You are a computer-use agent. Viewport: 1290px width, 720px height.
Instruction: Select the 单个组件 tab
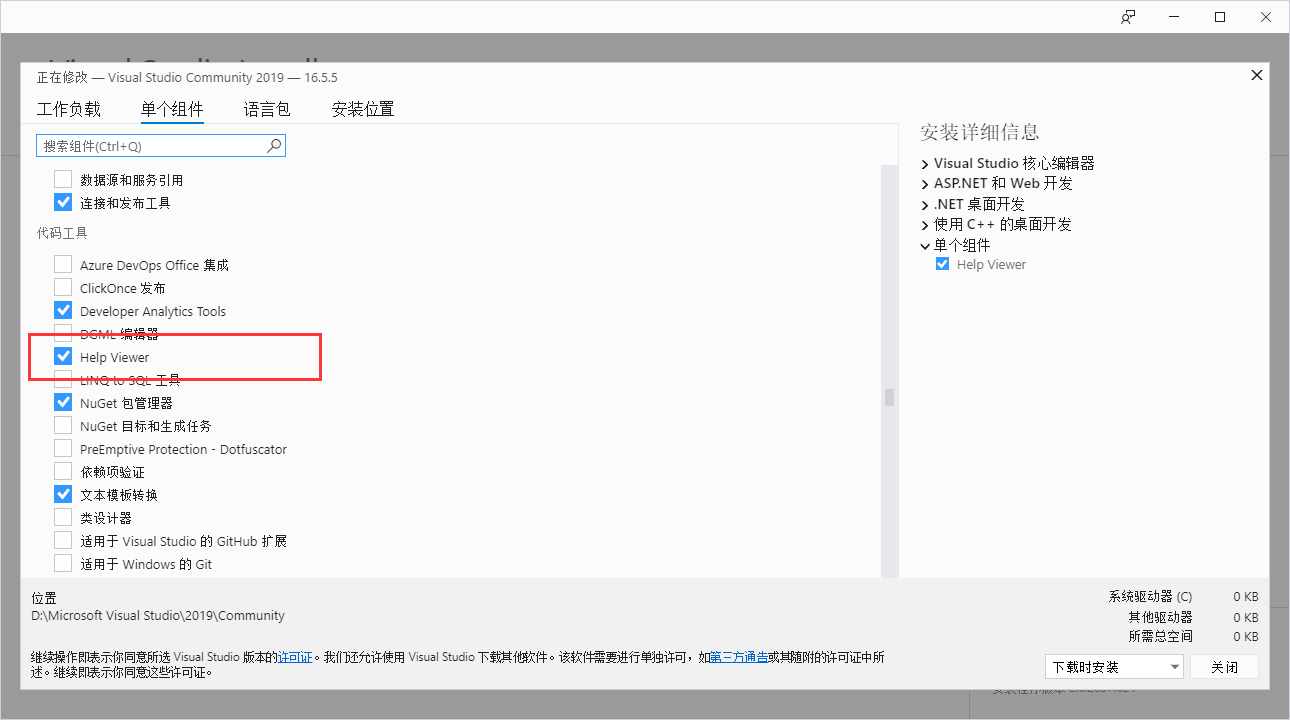click(172, 110)
